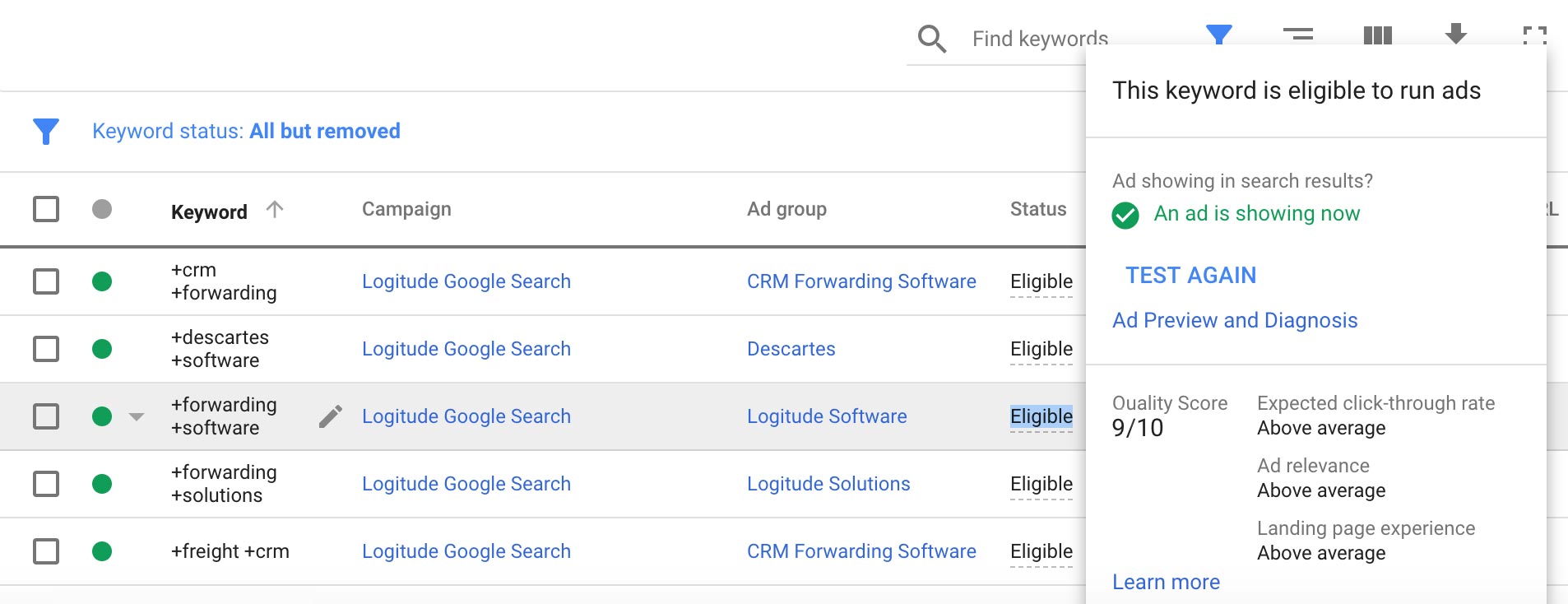The width and height of the screenshot is (1568, 604).
Task: Click the blue filter funnel beside Keyword status
Action: [x=46, y=132]
